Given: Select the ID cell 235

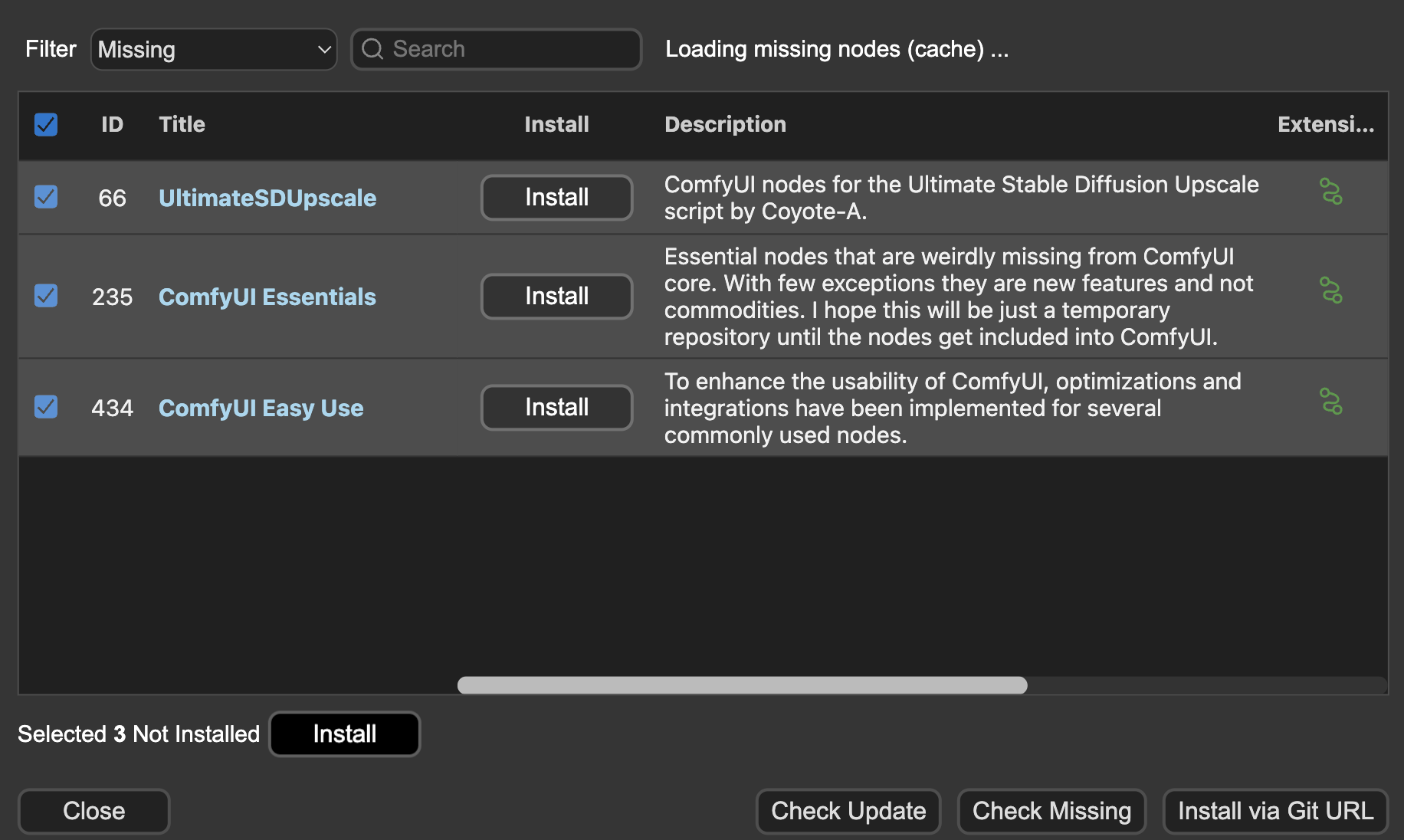Looking at the screenshot, I should click(x=112, y=297).
